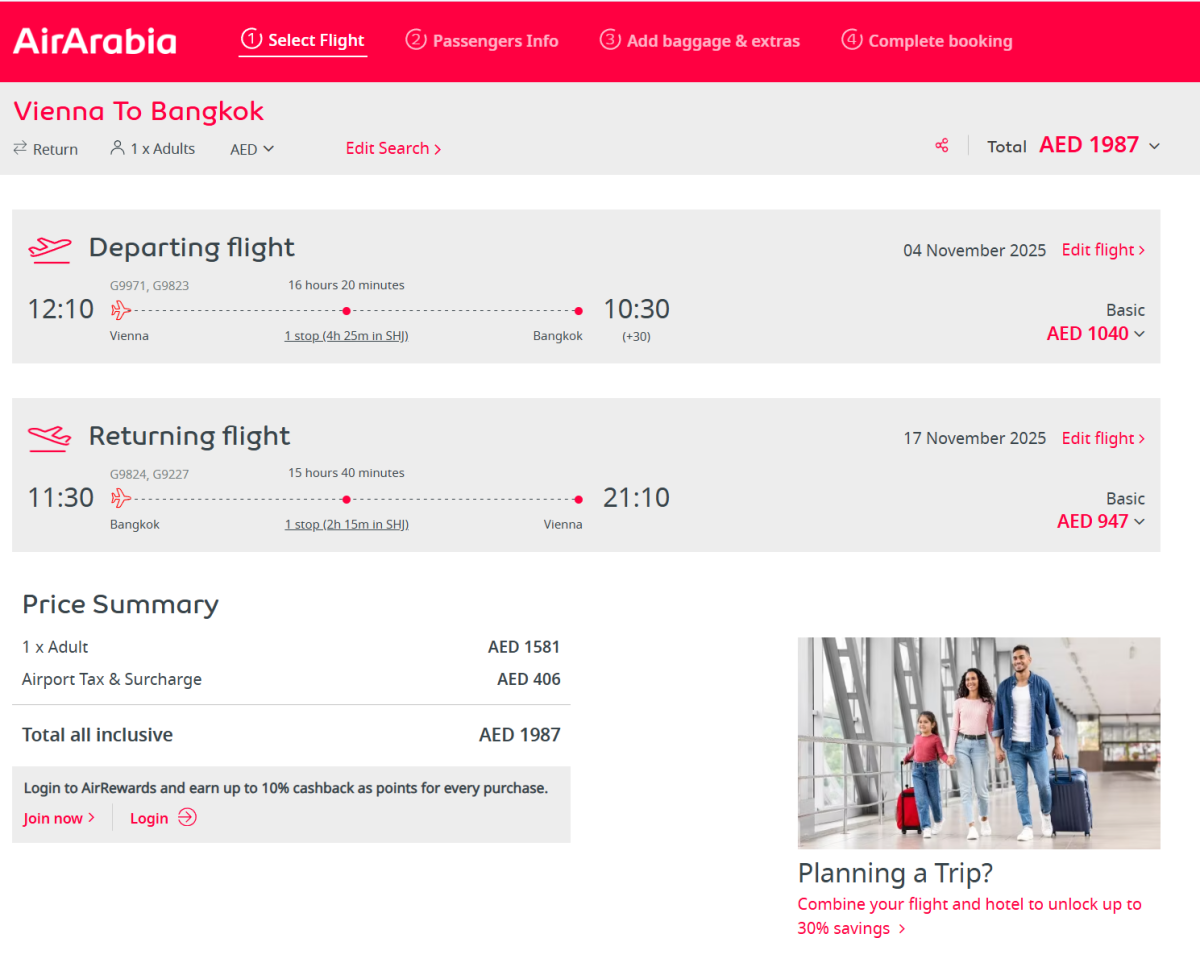Click the adult passenger person icon
Screen dimensions: 1200x967
[x=117, y=148]
